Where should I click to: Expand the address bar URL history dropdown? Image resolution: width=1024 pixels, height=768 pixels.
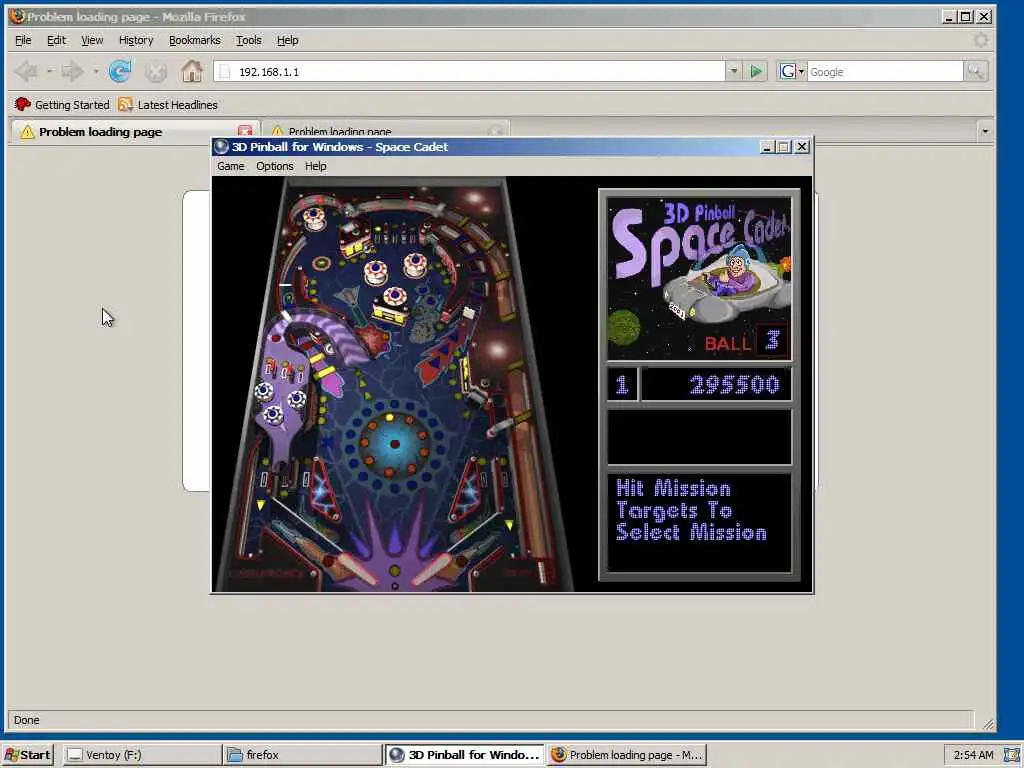point(733,71)
